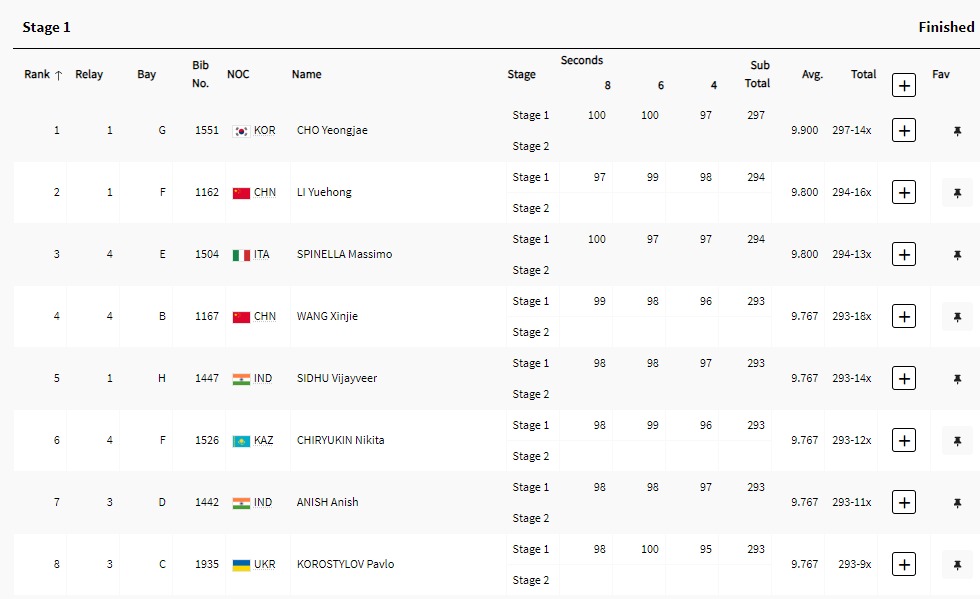Click pin icon in SIDHU Vijayveer row
980x599 pixels.
point(957,379)
